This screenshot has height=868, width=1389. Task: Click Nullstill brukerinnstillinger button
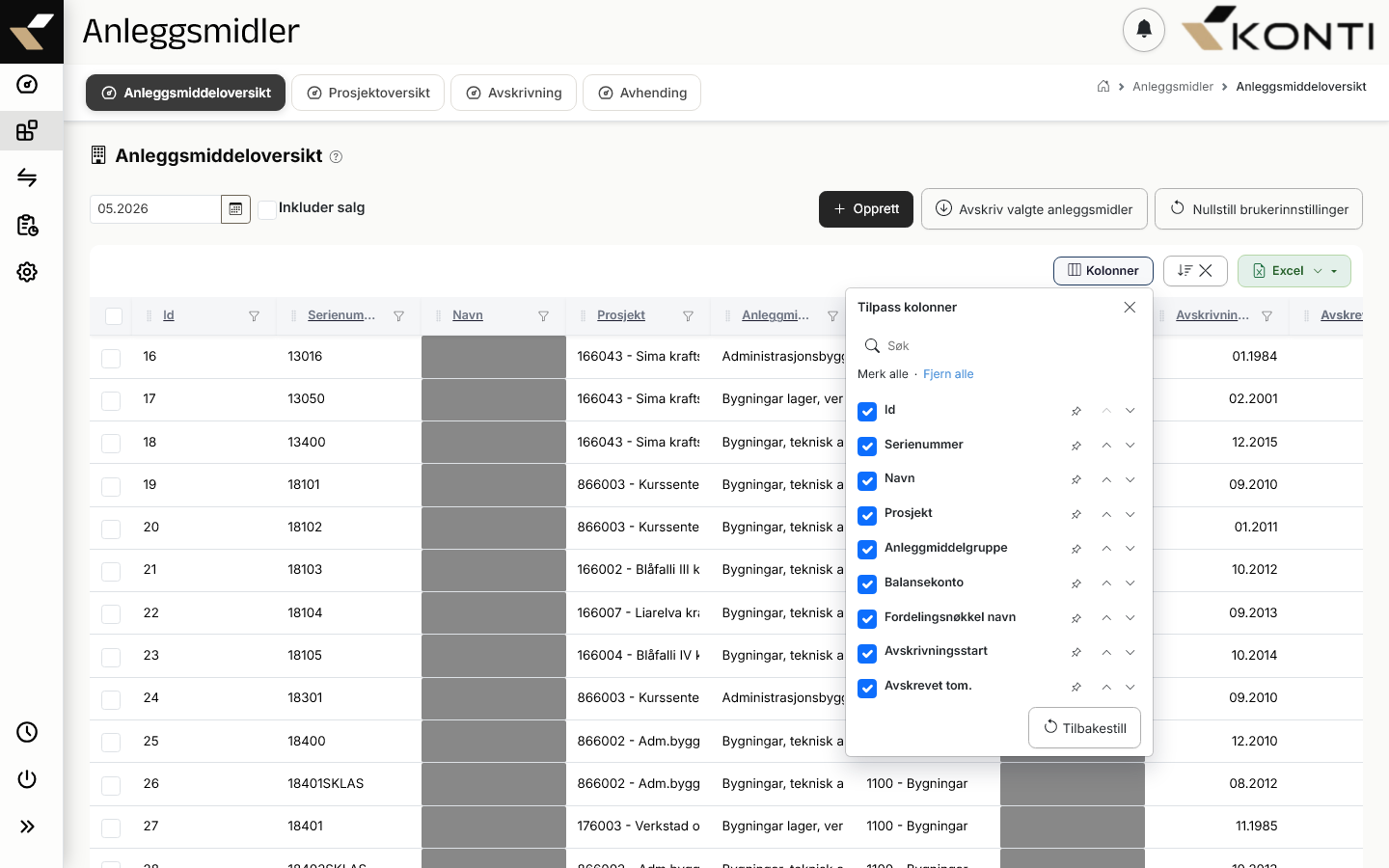[1259, 209]
